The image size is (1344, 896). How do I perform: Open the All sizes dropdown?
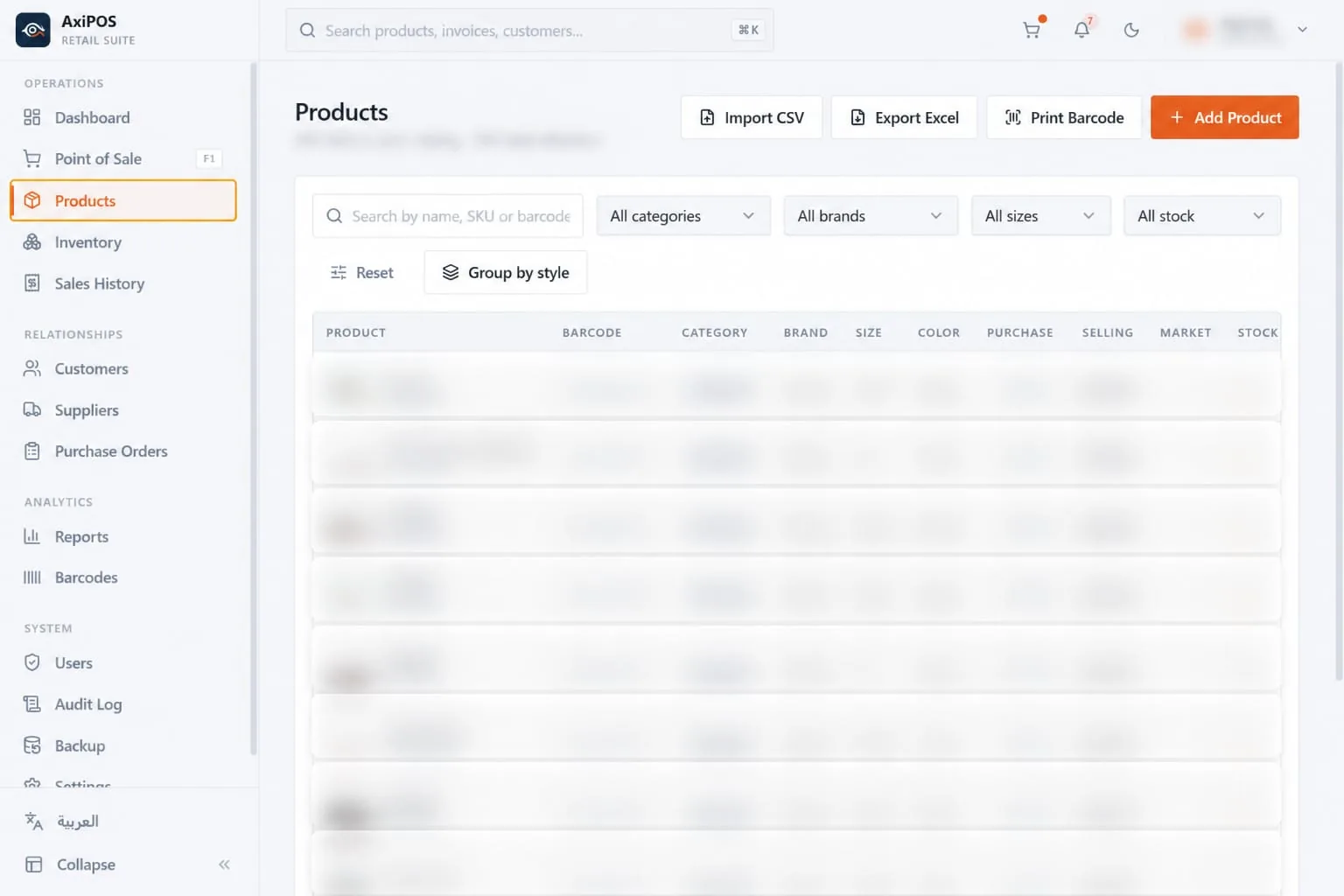tap(1040, 216)
